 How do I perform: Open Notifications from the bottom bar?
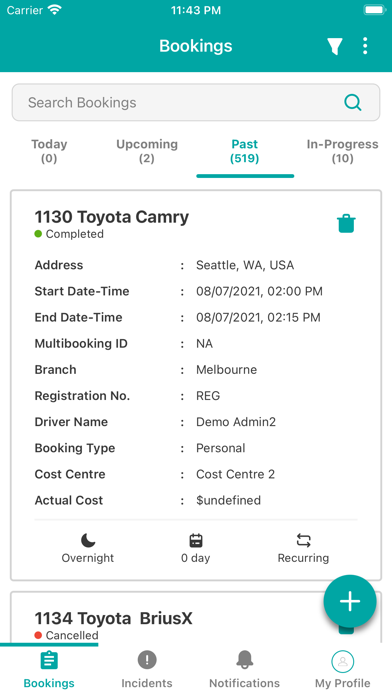(245, 669)
